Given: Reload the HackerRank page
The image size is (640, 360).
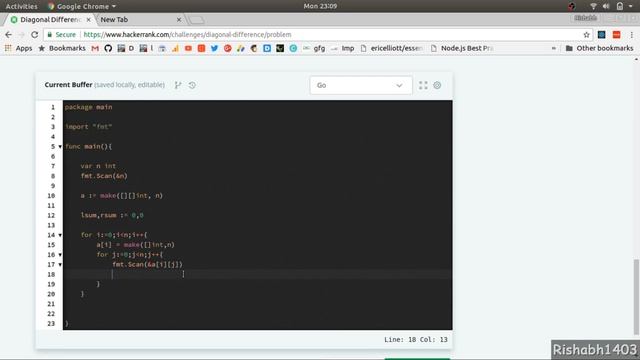Looking at the screenshot, I should [x=35, y=35].
